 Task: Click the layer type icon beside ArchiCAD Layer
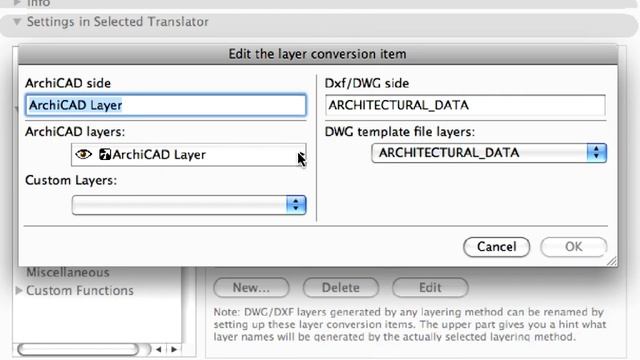point(105,154)
